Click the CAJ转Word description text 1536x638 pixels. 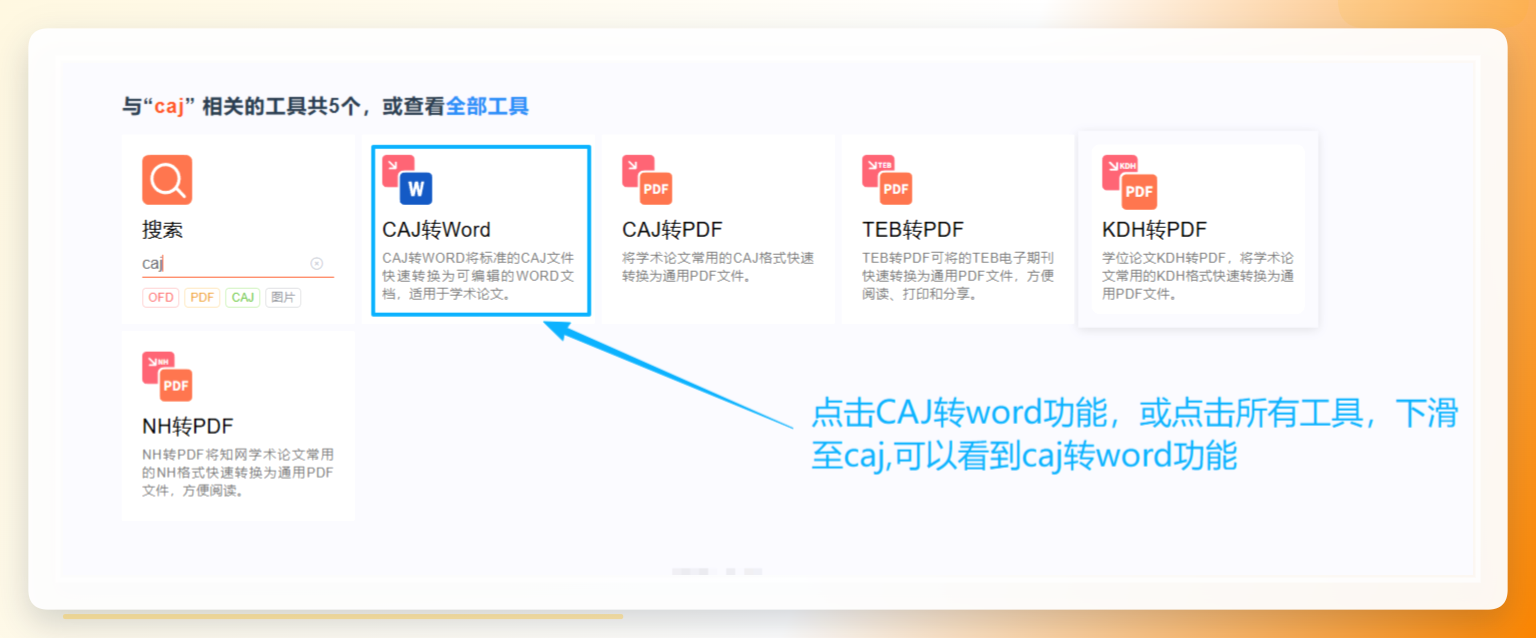pyautogui.click(x=479, y=276)
